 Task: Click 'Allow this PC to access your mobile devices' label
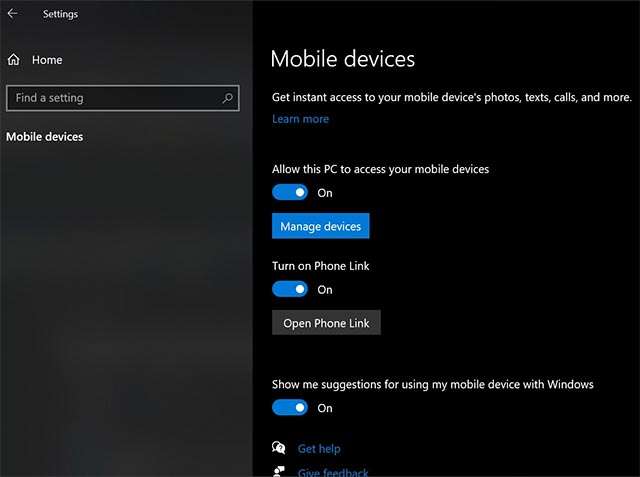coord(380,169)
